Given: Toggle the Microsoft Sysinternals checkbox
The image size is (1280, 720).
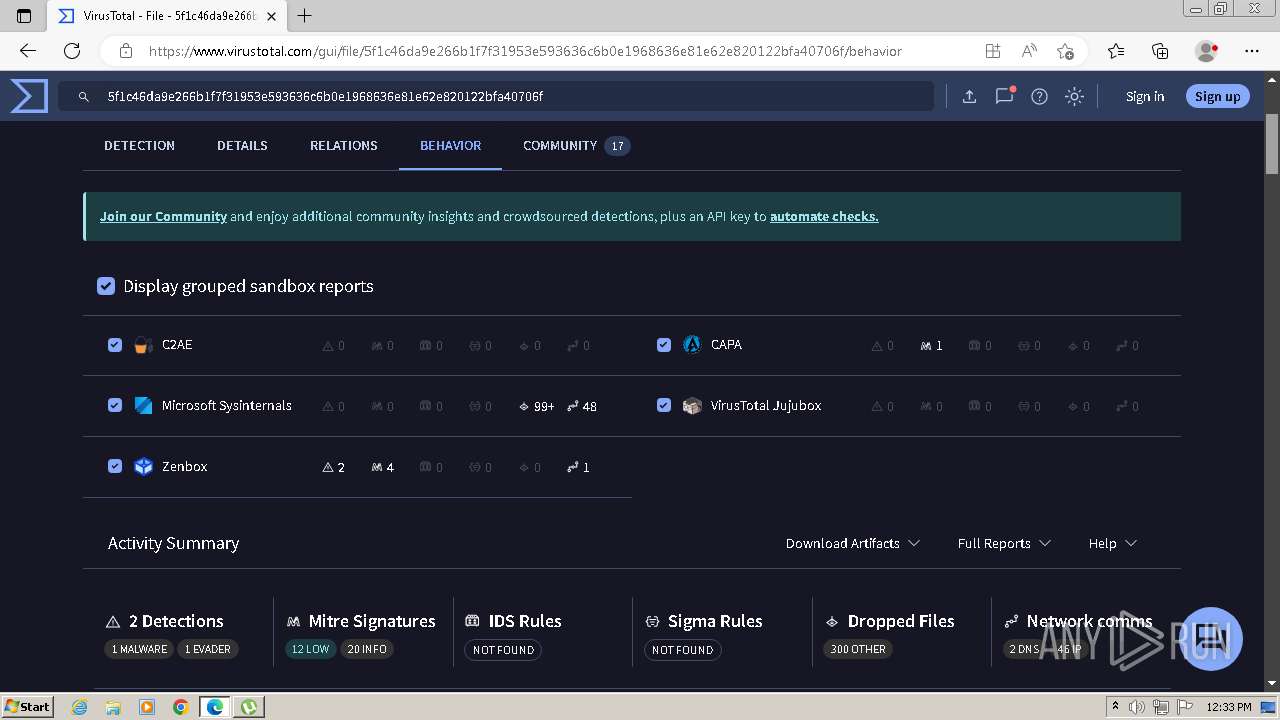Looking at the screenshot, I should pyautogui.click(x=115, y=405).
